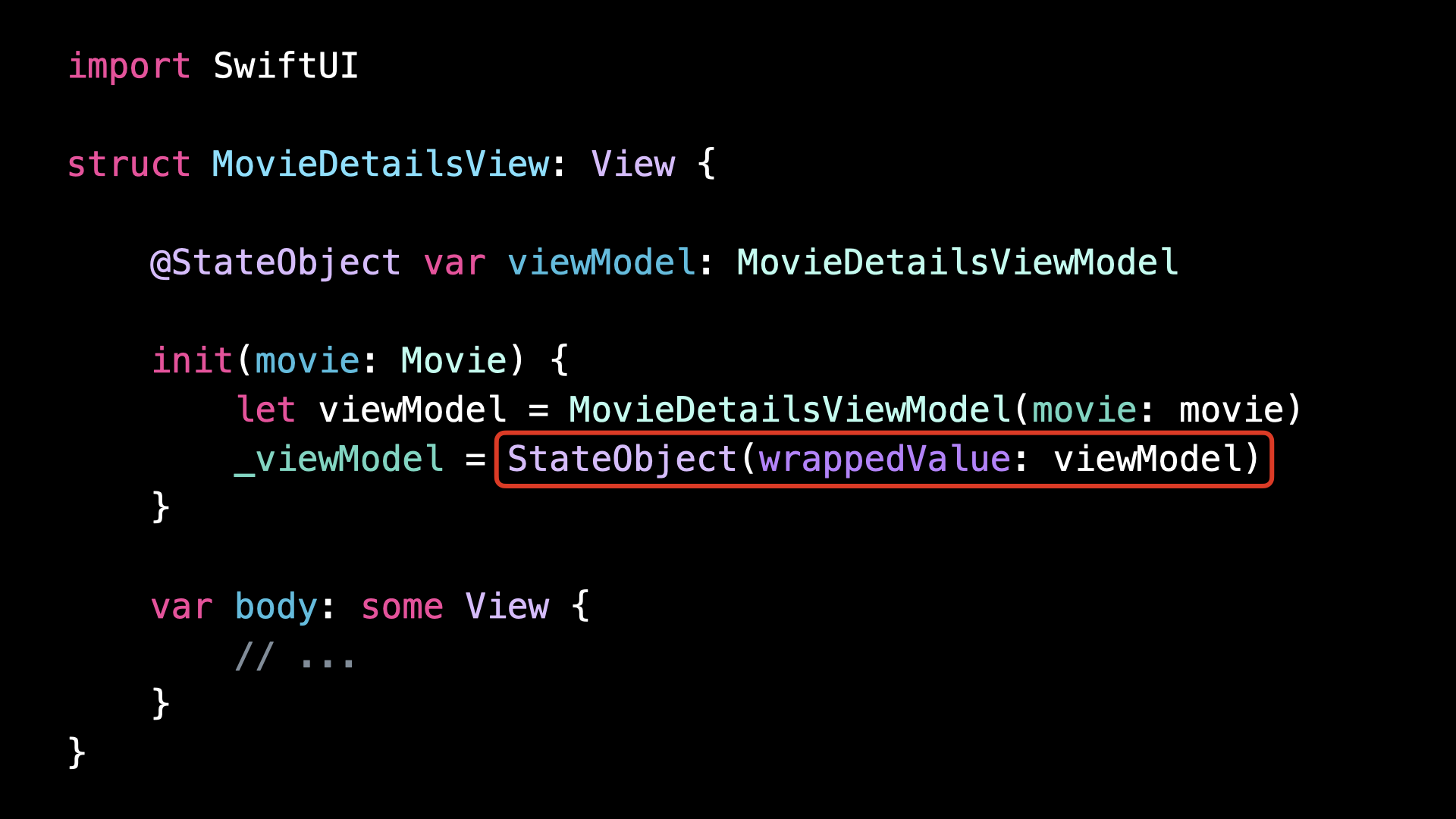Click the struct keyword
The width and height of the screenshot is (1456, 819).
pos(129,165)
